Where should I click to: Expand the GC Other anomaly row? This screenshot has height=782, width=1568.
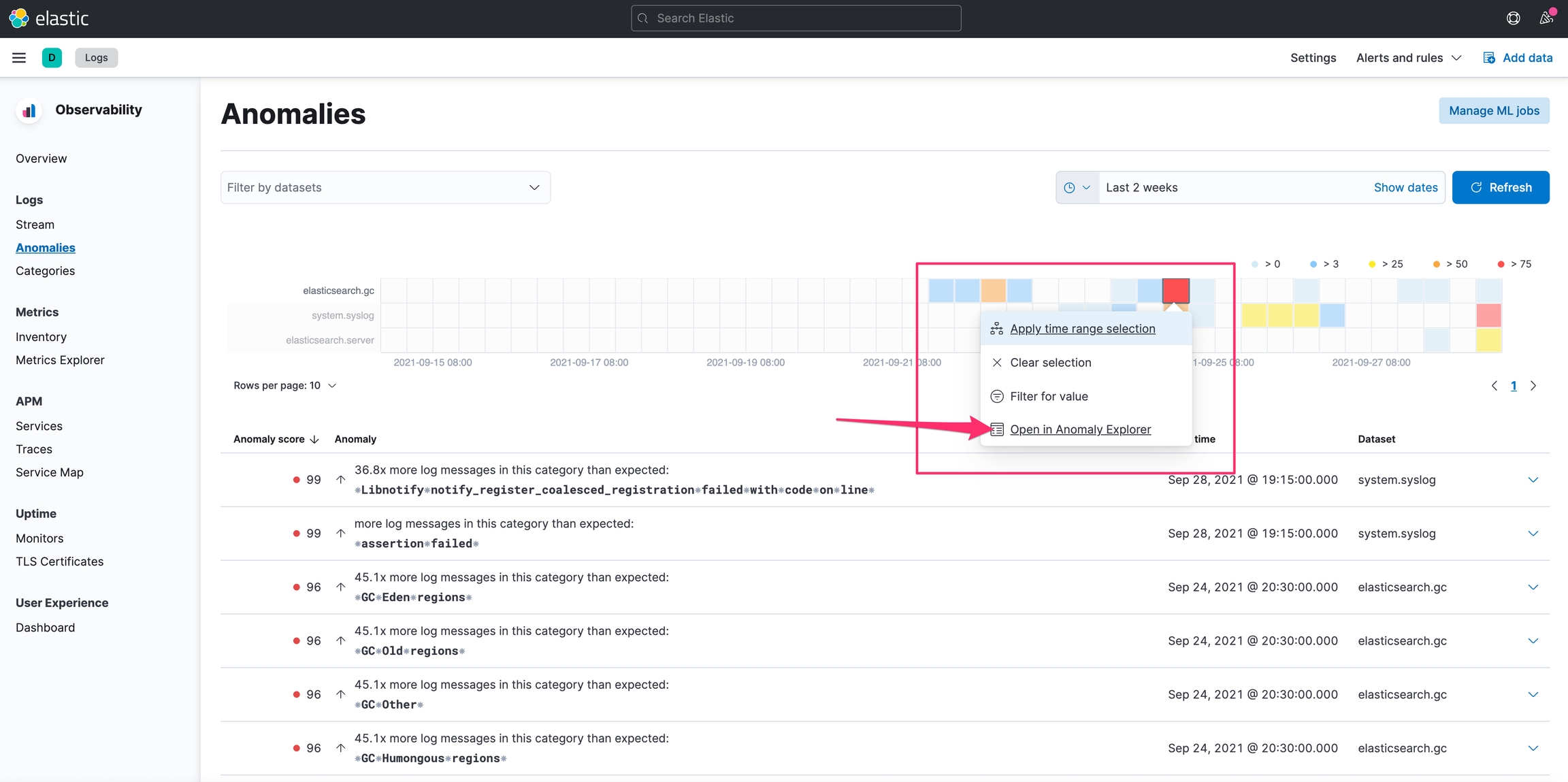tap(1533, 695)
